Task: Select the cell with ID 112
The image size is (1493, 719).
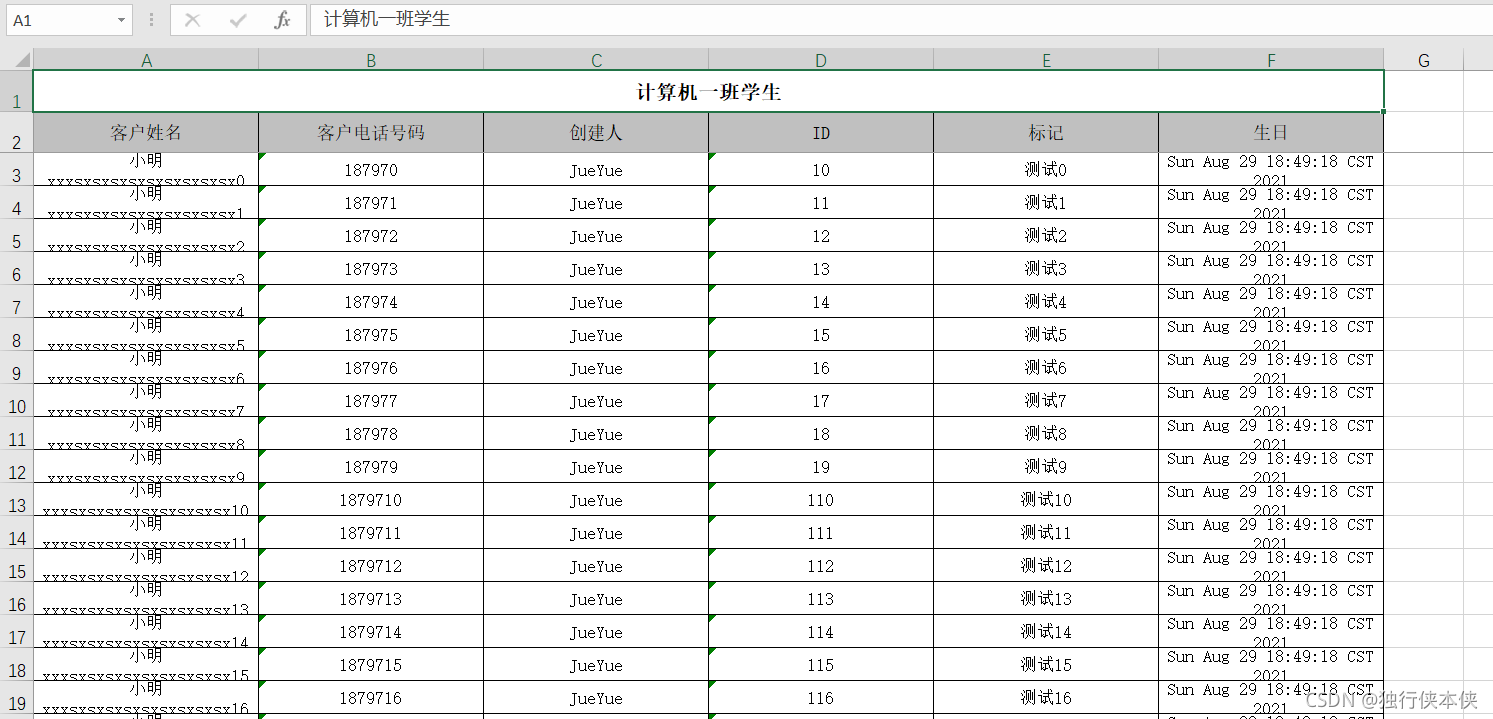Action: coord(821,565)
